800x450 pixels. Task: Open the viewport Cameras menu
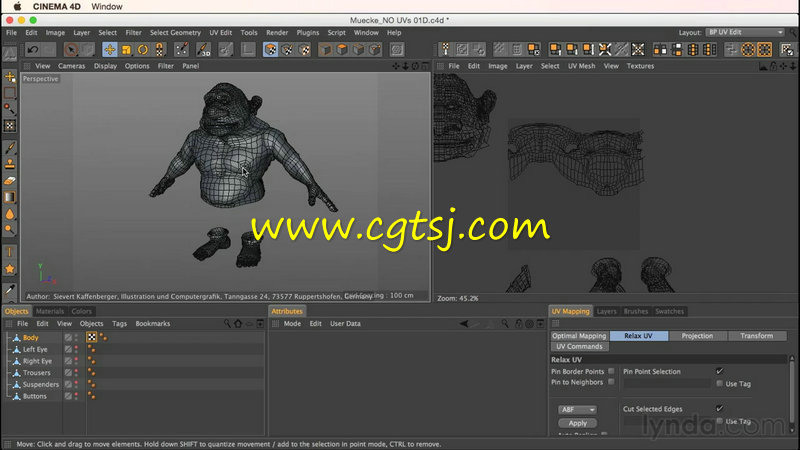(x=71, y=66)
